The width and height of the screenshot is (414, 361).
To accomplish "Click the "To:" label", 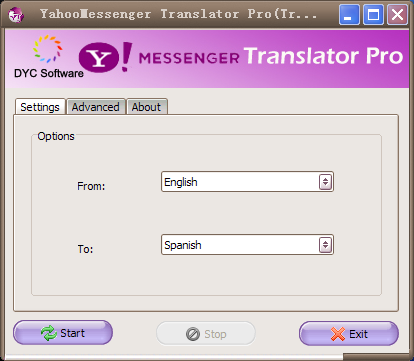I will coord(85,249).
